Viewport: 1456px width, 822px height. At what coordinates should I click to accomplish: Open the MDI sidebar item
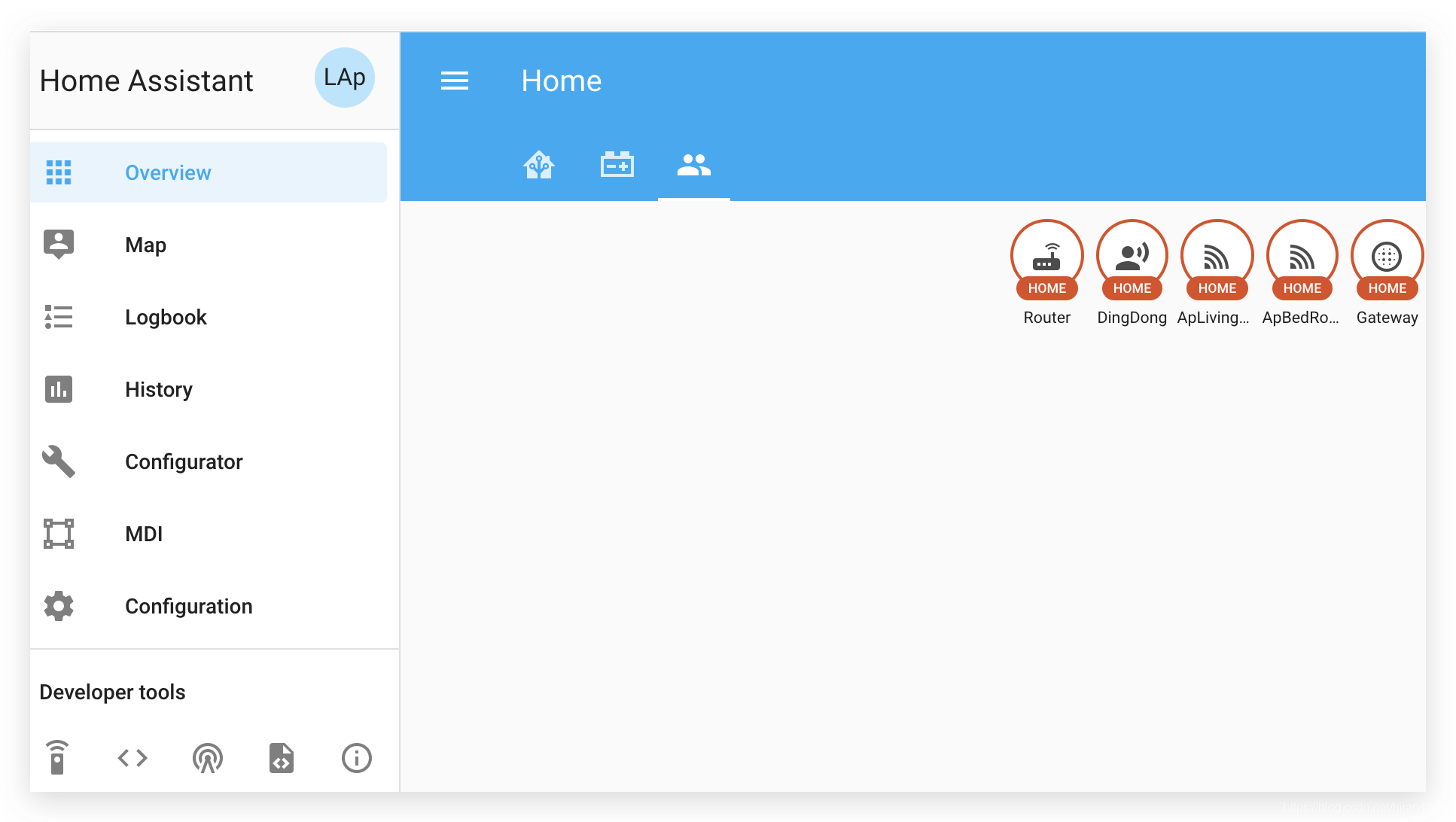[x=143, y=534]
